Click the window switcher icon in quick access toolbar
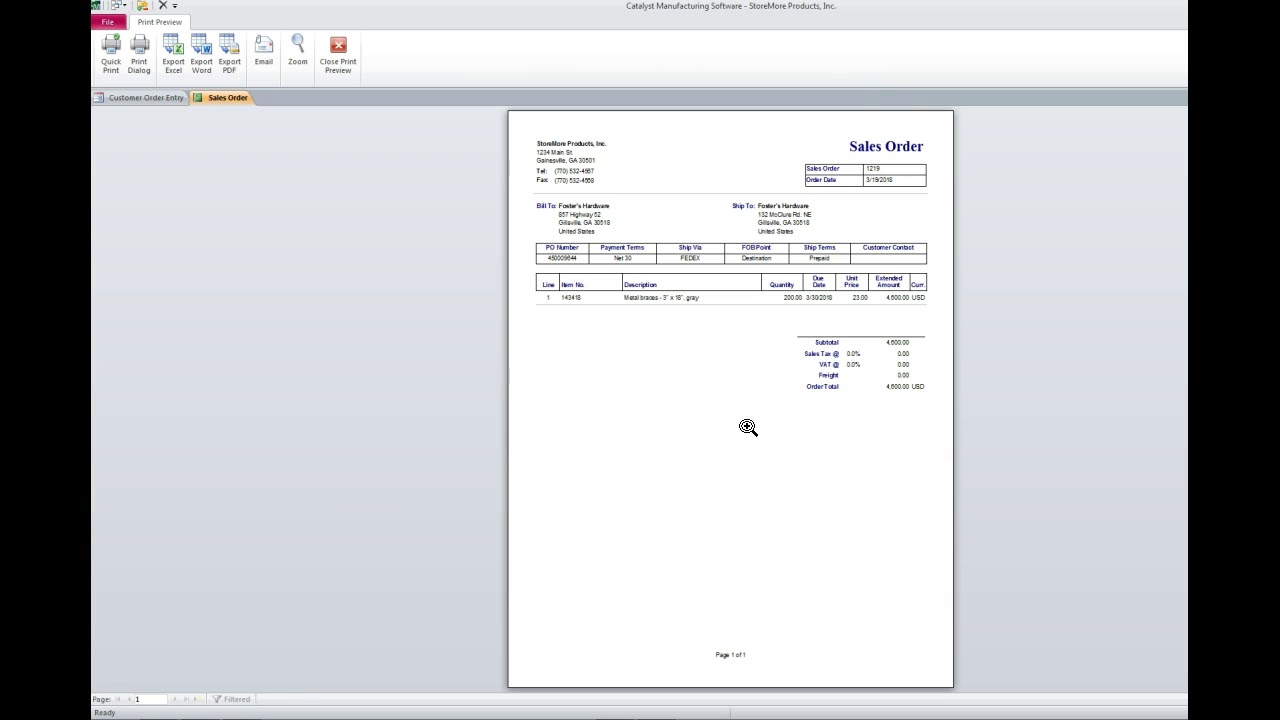The image size is (1280, 720). (117, 5)
